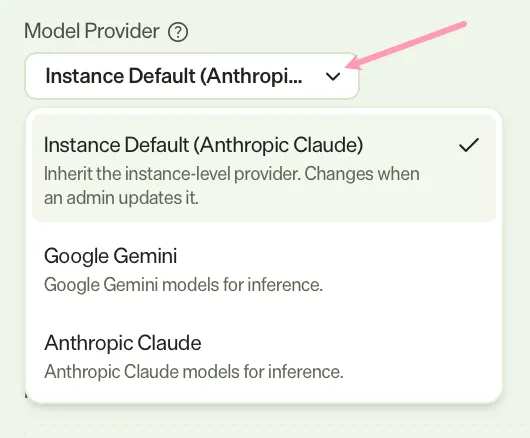
Task: Select the "Anthropic Claude" option title
Action: click(123, 343)
